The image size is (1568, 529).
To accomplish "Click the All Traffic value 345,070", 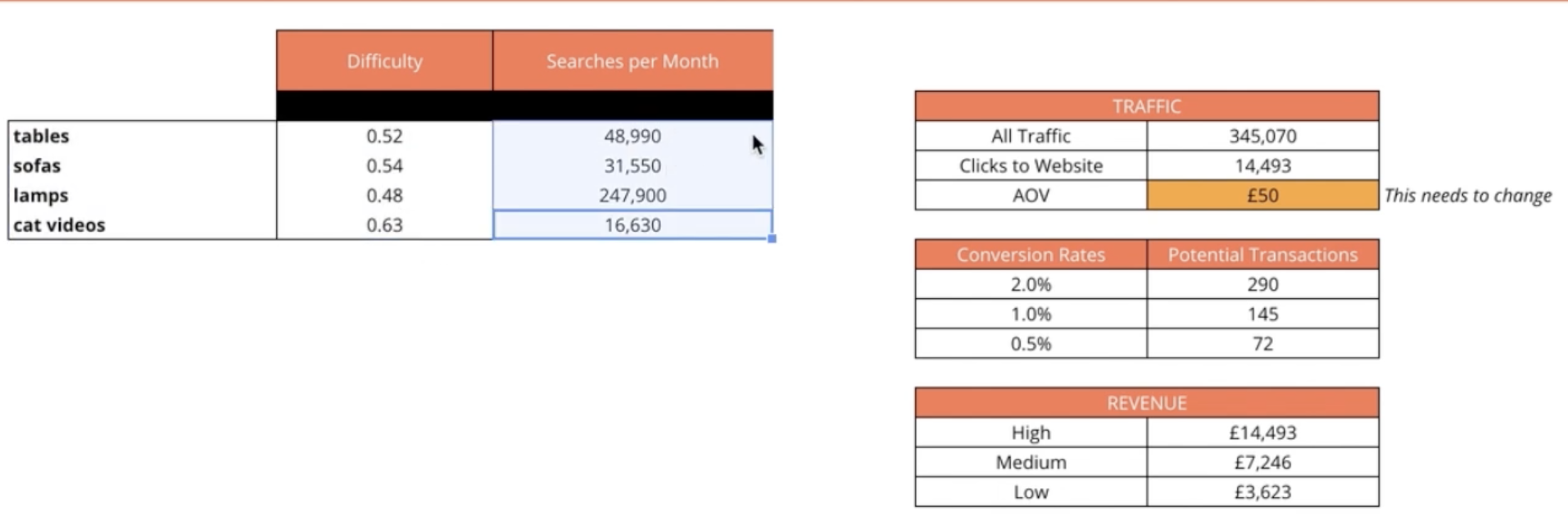I will 1262,136.
